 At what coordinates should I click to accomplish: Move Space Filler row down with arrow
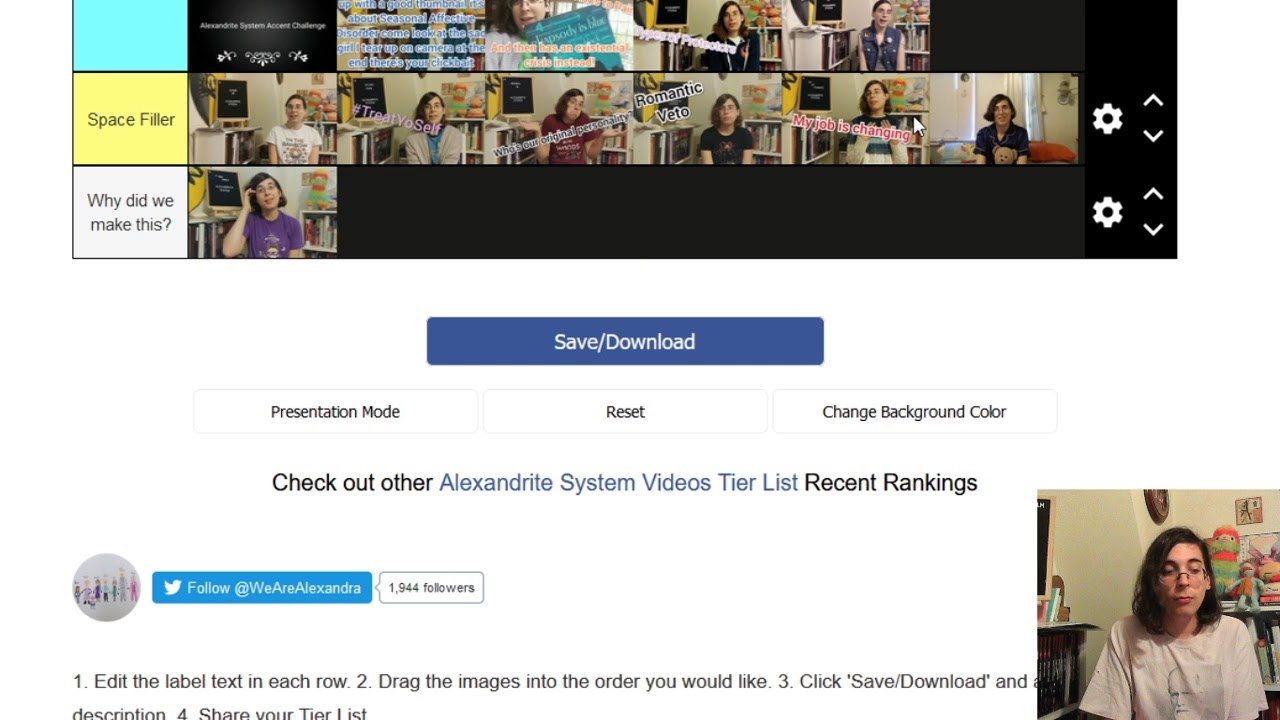(x=1153, y=136)
